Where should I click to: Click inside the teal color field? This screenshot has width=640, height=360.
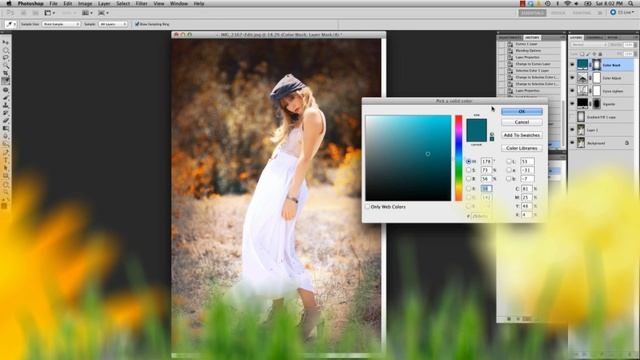(408, 158)
